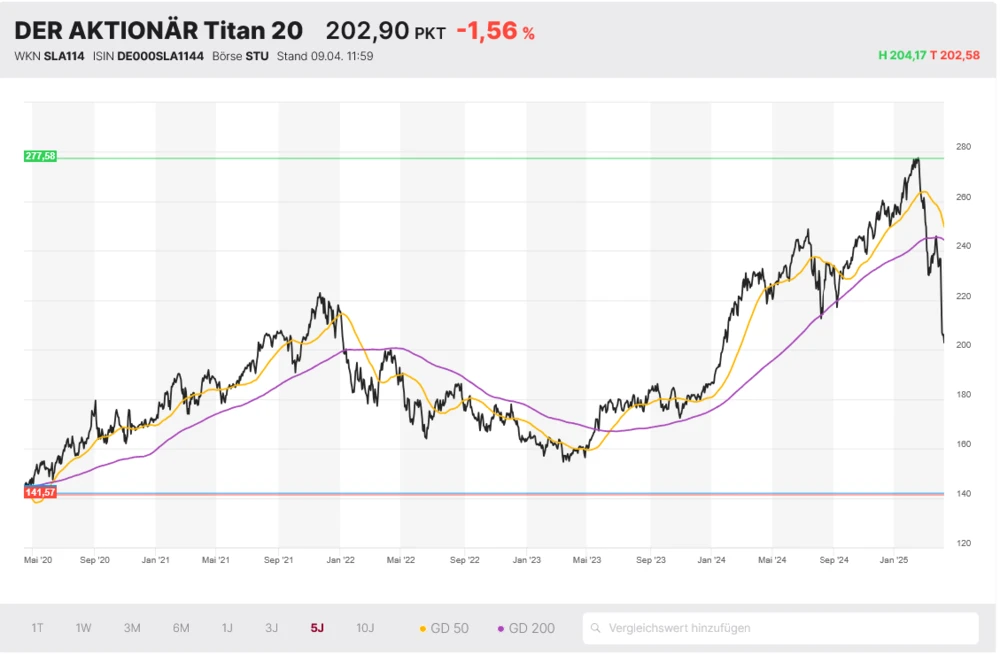Toggle the GD 200 moving average line

pos(525,628)
